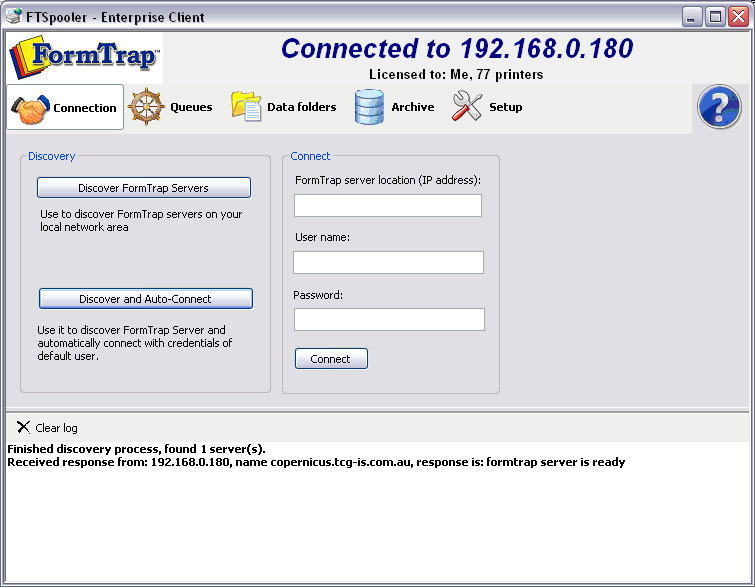Open Queues via the ship wheel icon
The height and width of the screenshot is (587, 755).
point(146,107)
